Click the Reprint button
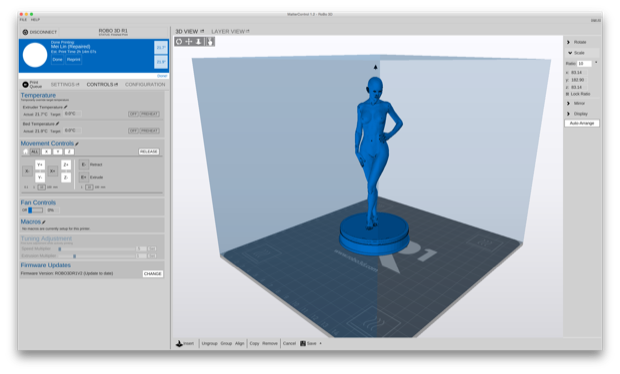Viewport: 620px width, 374px height. (74, 60)
